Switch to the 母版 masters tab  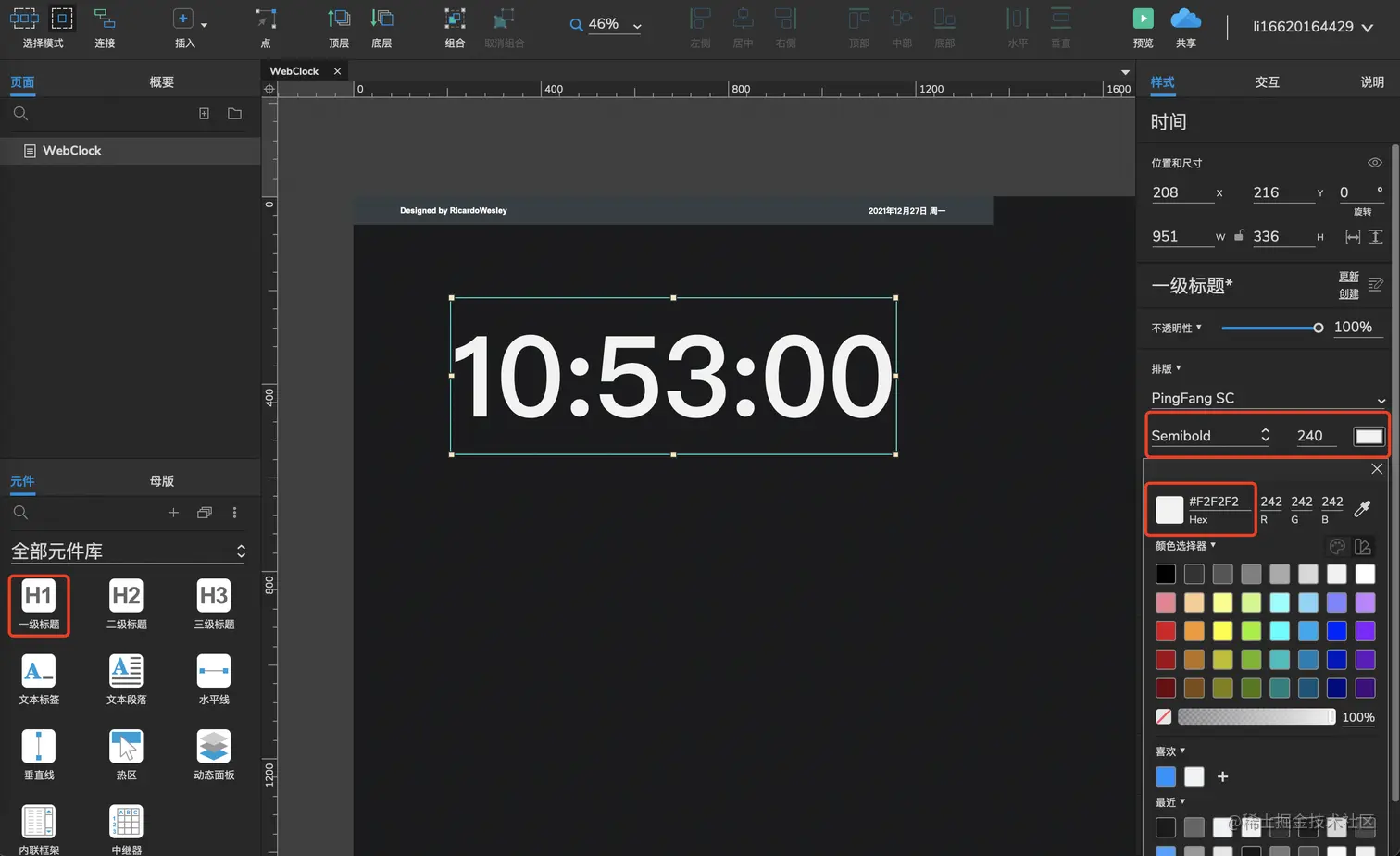click(162, 481)
